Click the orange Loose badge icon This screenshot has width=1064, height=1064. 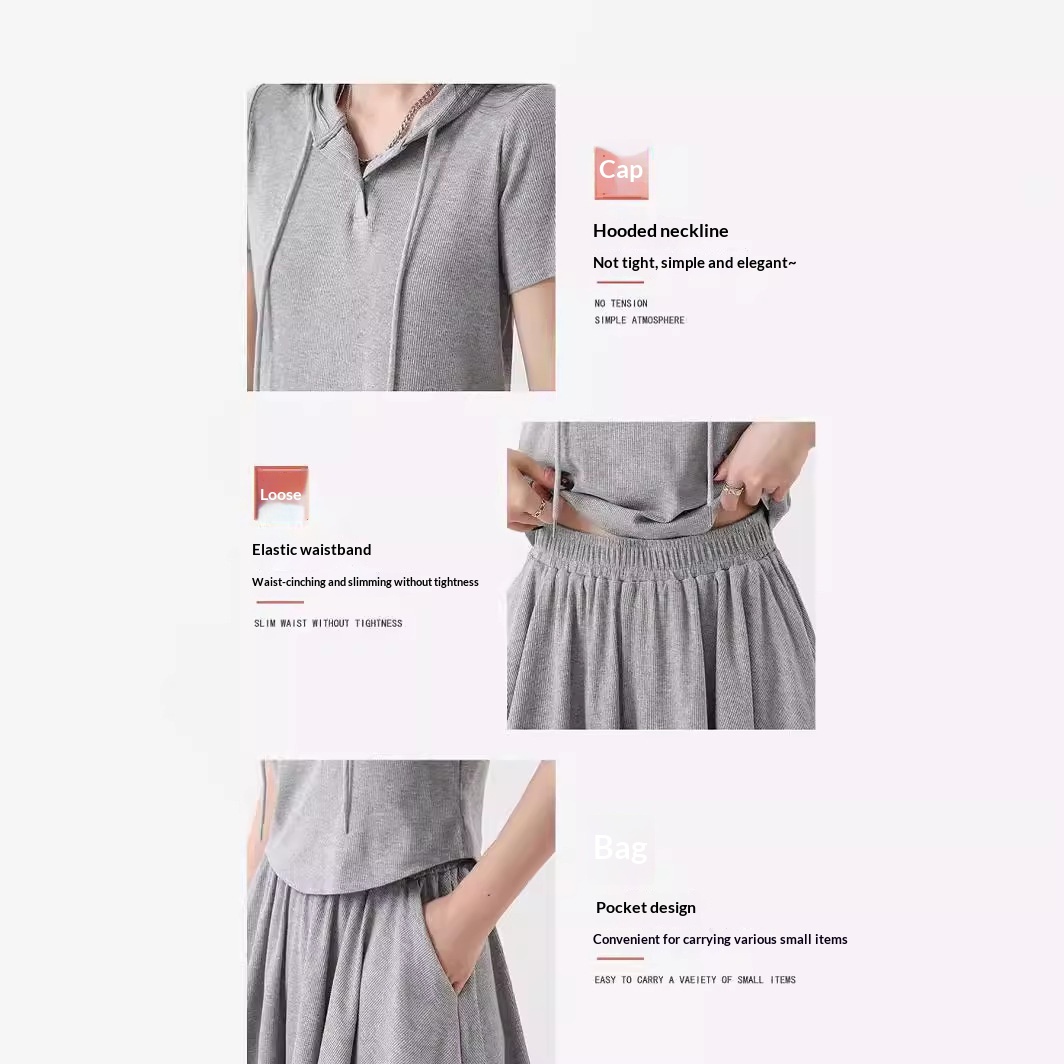click(x=281, y=494)
